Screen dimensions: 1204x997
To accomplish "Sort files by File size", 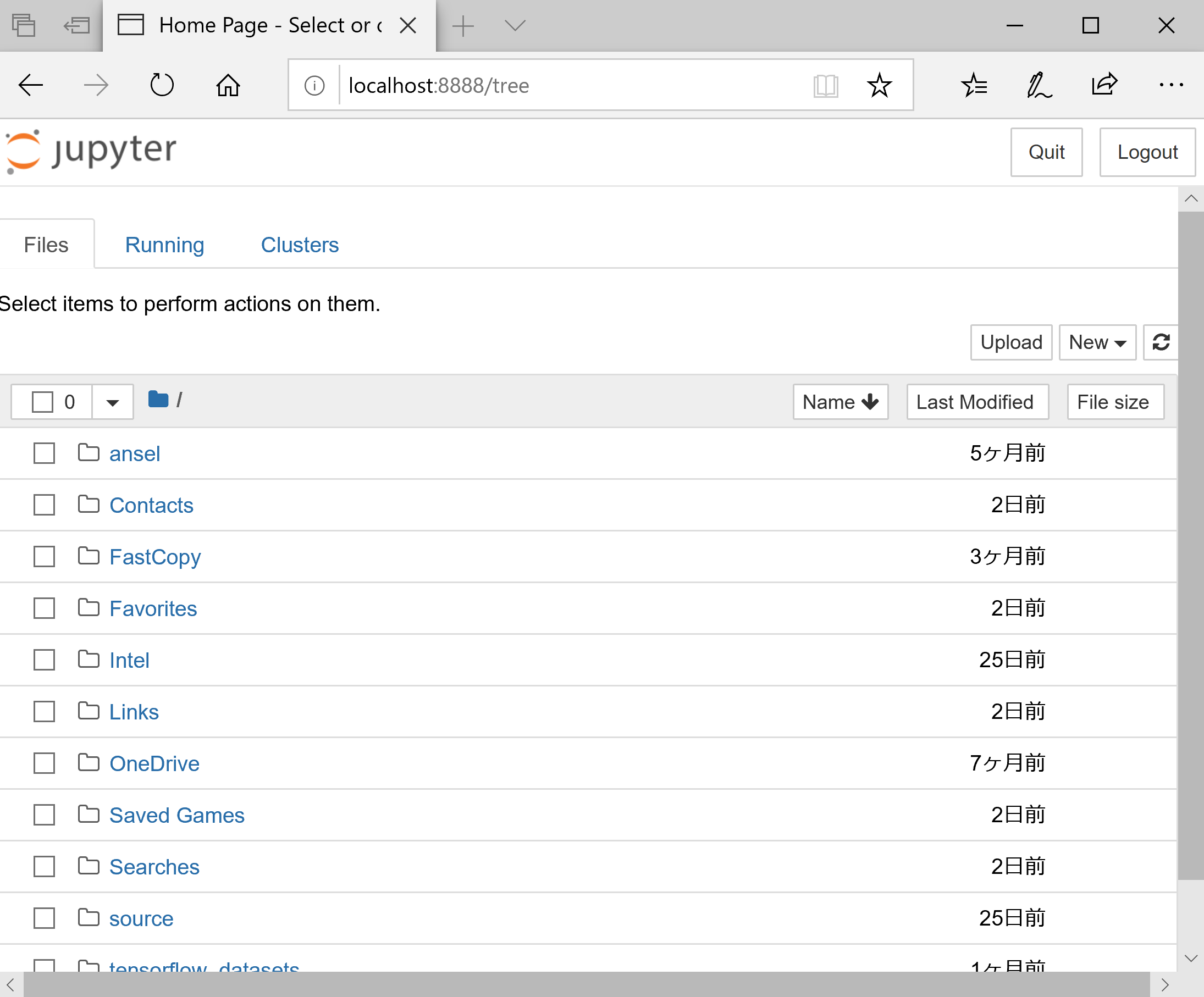I will tap(1115, 402).
